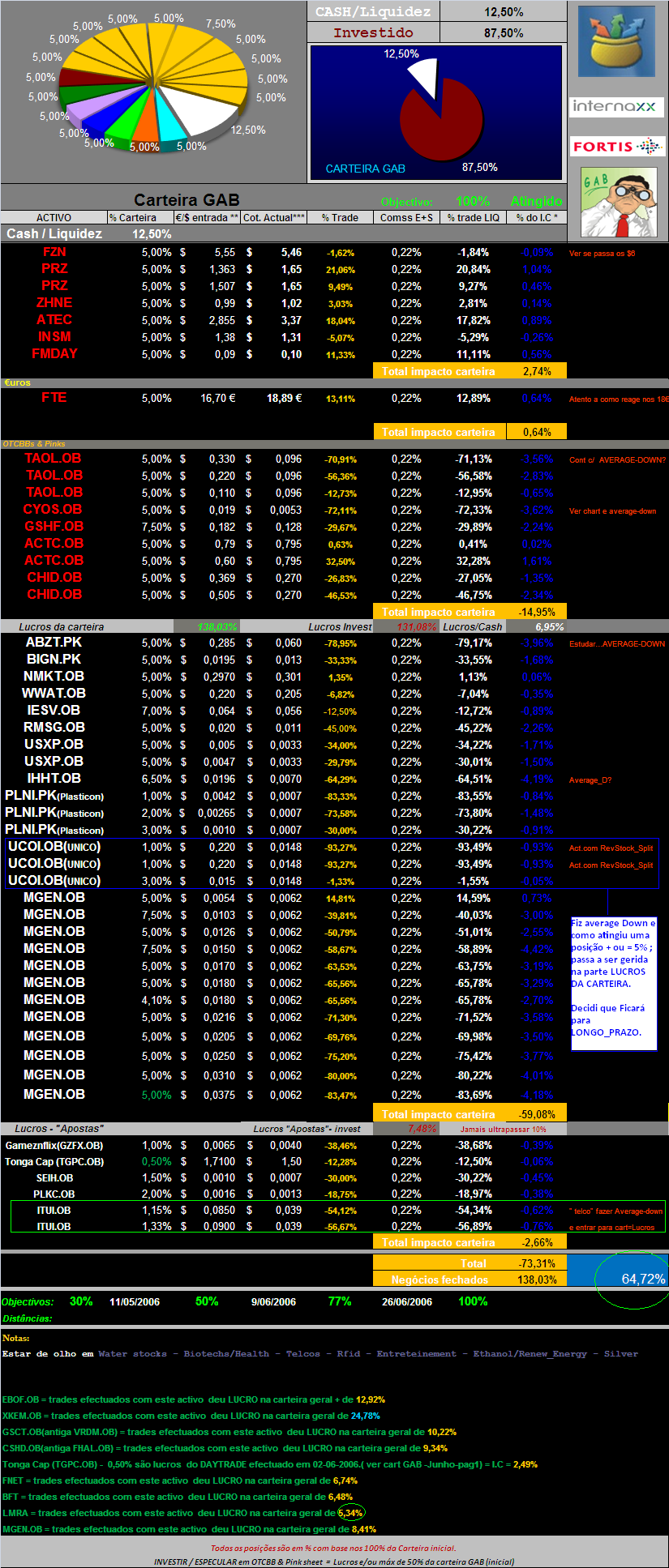Image resolution: width=669 pixels, height=1568 pixels.
Task: Click the WWAT.OB ticker cell
Action: [x=54, y=694]
